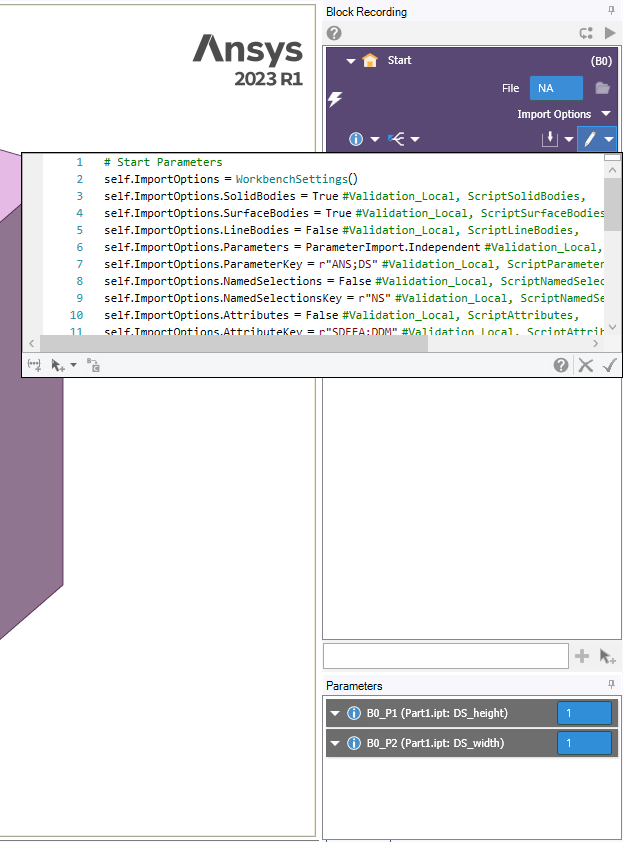Click the B0_P1 (Part1.ipt: DS_height) label
This screenshot has height=842, width=623.
click(x=437, y=713)
